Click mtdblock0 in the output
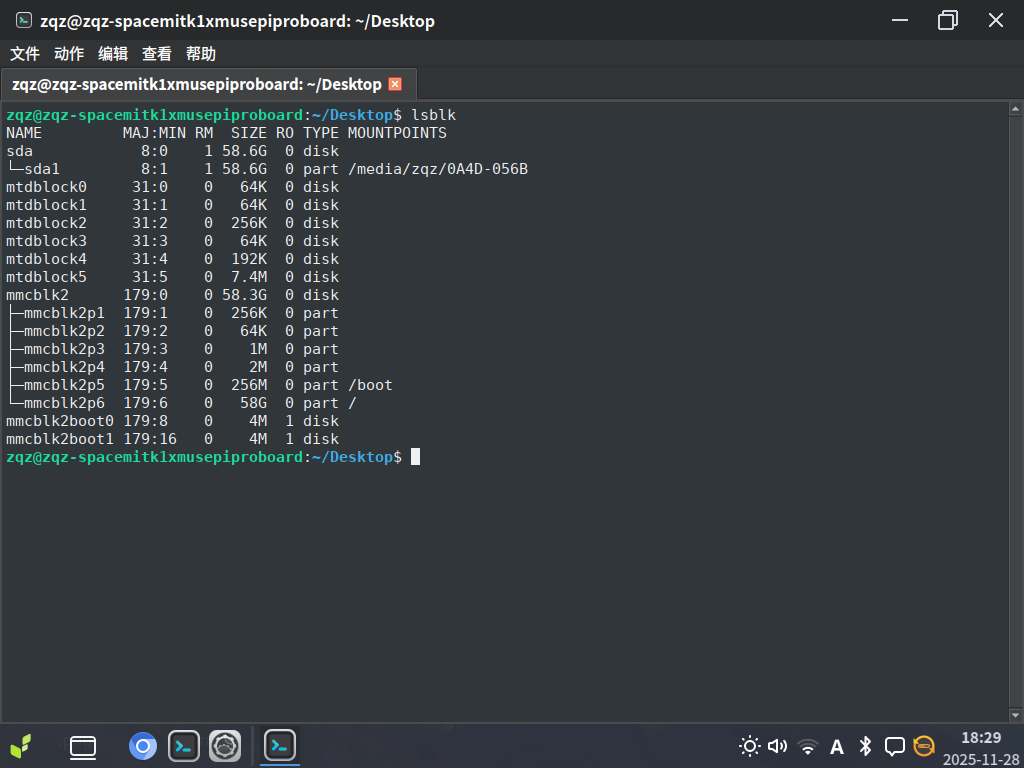This screenshot has height=768, width=1024. click(x=46, y=187)
